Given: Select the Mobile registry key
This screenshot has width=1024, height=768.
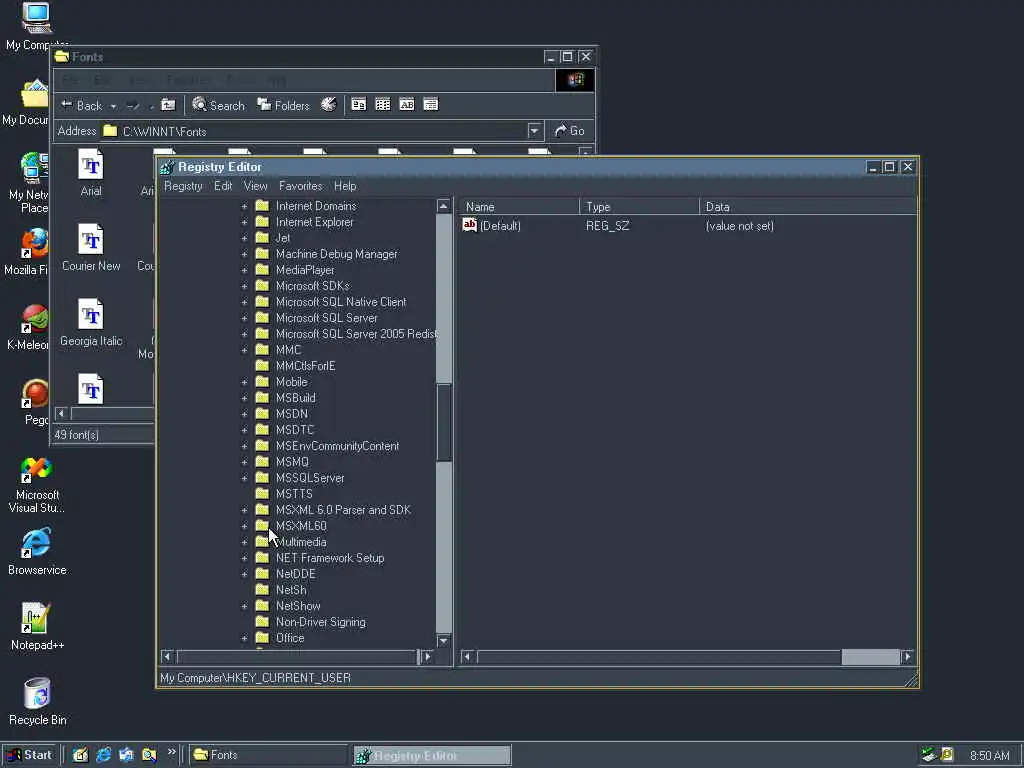Looking at the screenshot, I should [291, 382].
